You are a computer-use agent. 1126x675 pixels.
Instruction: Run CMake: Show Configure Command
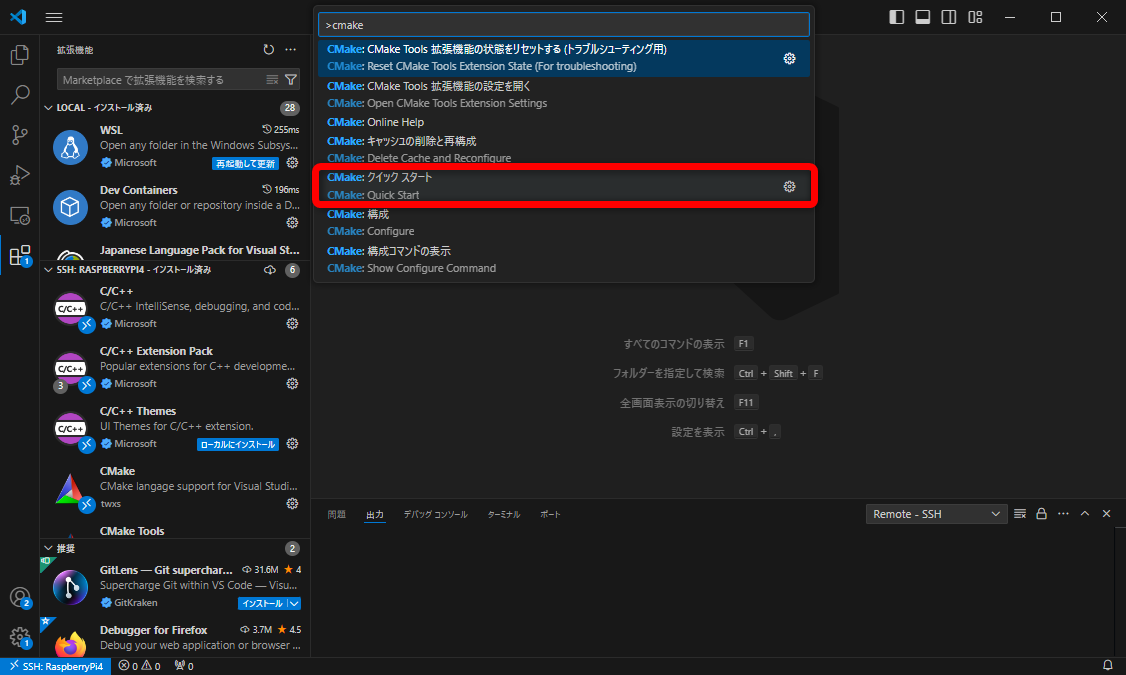(x=564, y=259)
